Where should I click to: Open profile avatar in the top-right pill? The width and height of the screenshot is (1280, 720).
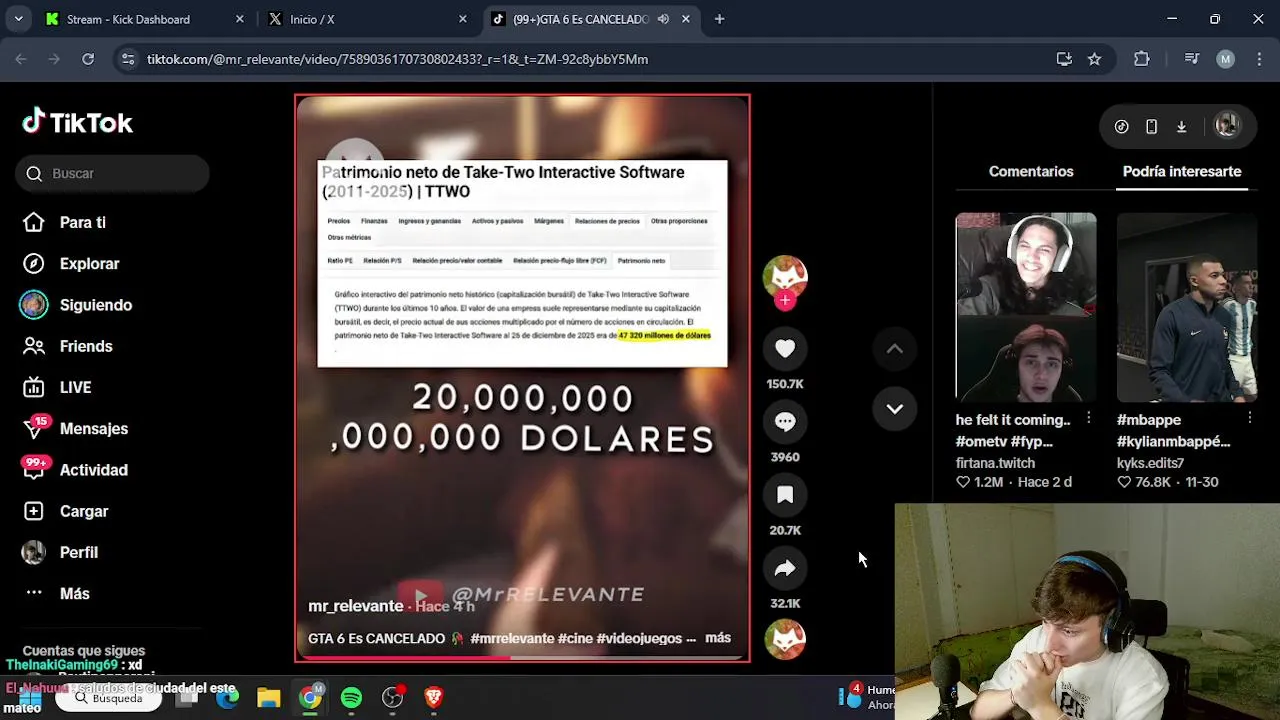1227,126
